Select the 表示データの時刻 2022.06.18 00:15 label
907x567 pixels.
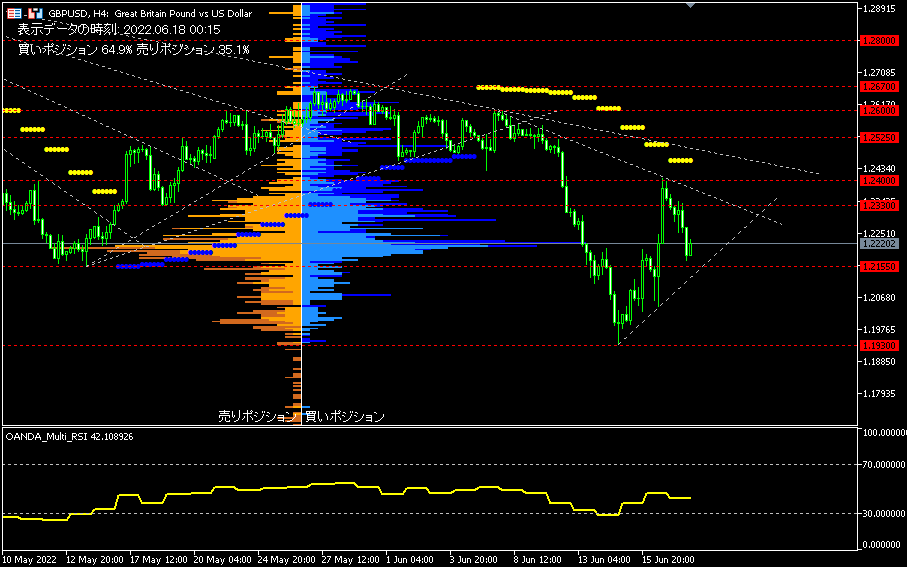coord(119,30)
